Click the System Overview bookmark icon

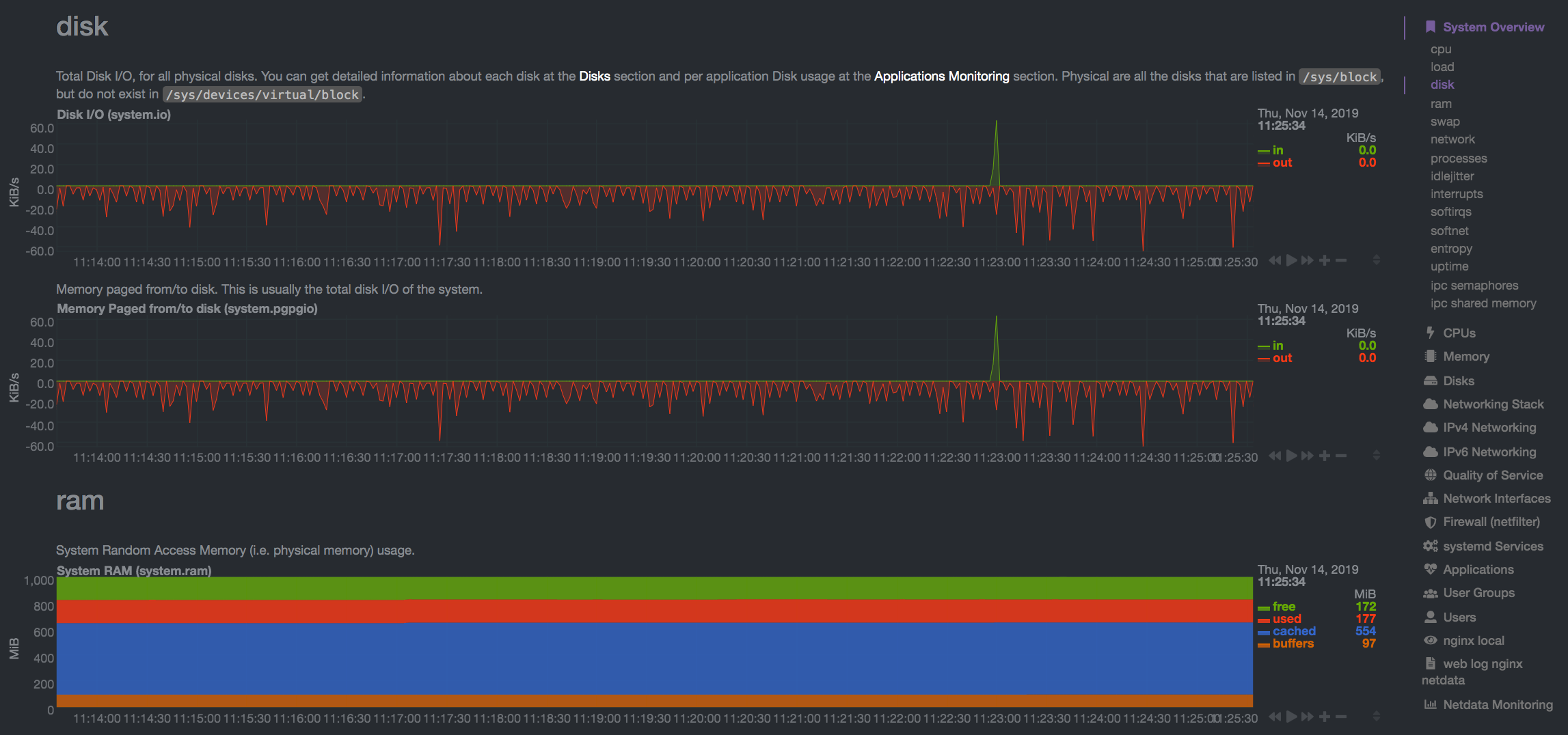(x=1431, y=27)
